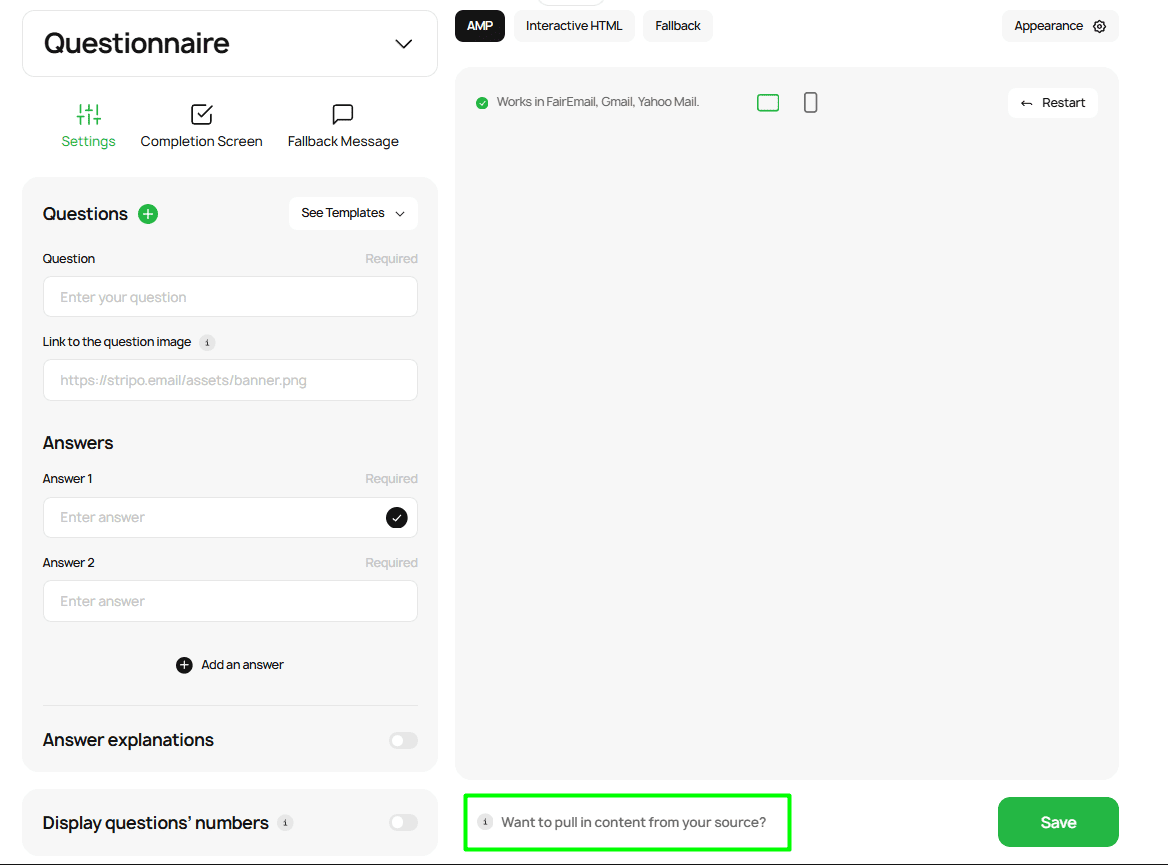Expand the Questionnaire title dropdown
Image resolution: width=1168 pixels, height=865 pixels.
pyautogui.click(x=404, y=44)
